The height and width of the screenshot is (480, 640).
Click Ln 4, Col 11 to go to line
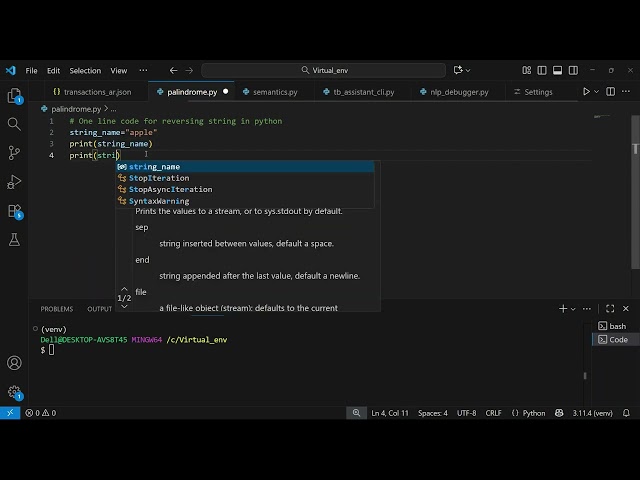tap(390, 413)
